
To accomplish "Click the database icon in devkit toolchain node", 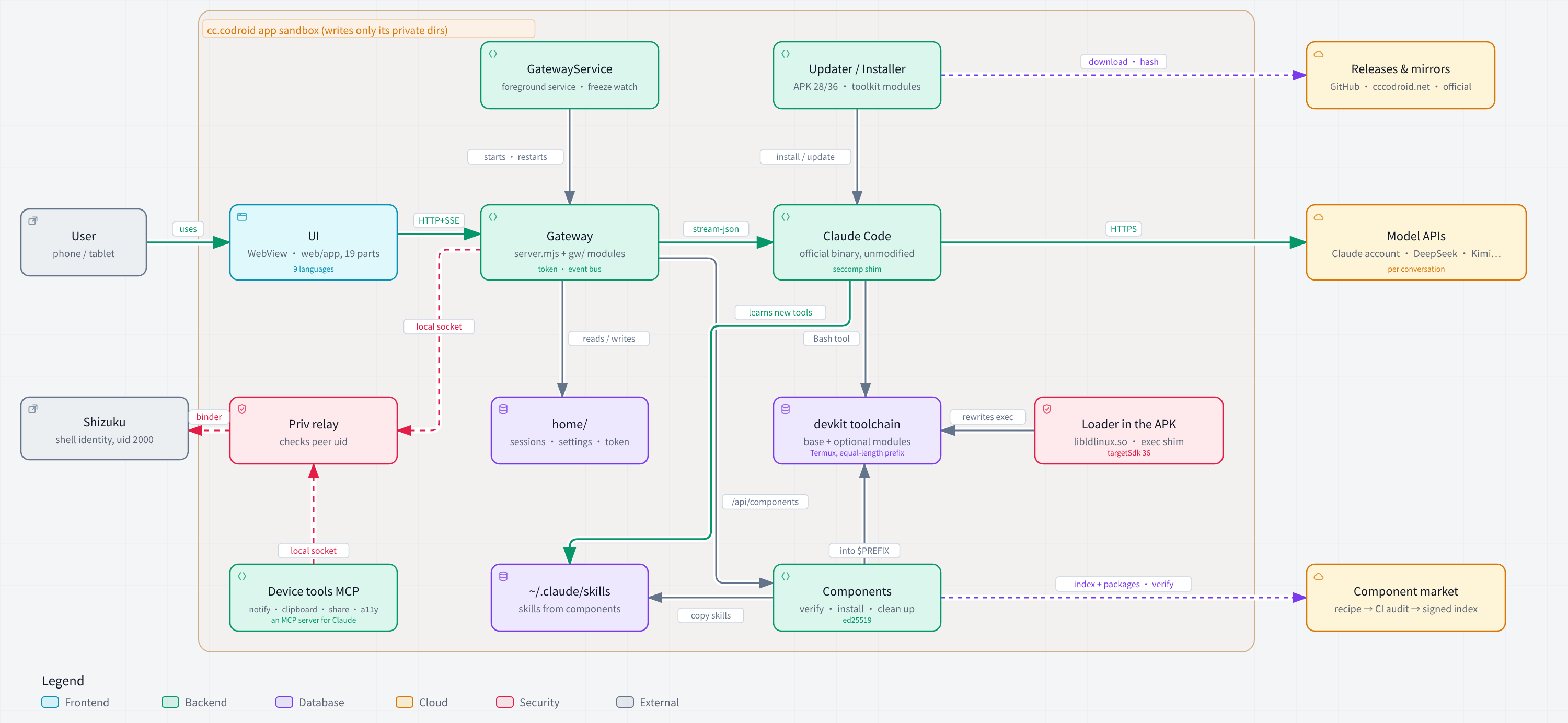I will click(786, 409).
